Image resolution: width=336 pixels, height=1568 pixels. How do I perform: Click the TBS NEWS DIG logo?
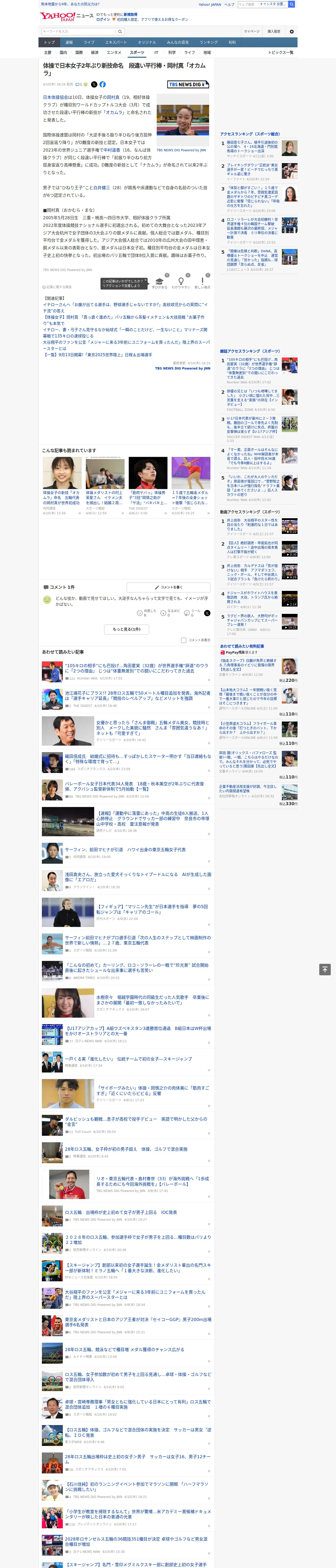coord(188,85)
